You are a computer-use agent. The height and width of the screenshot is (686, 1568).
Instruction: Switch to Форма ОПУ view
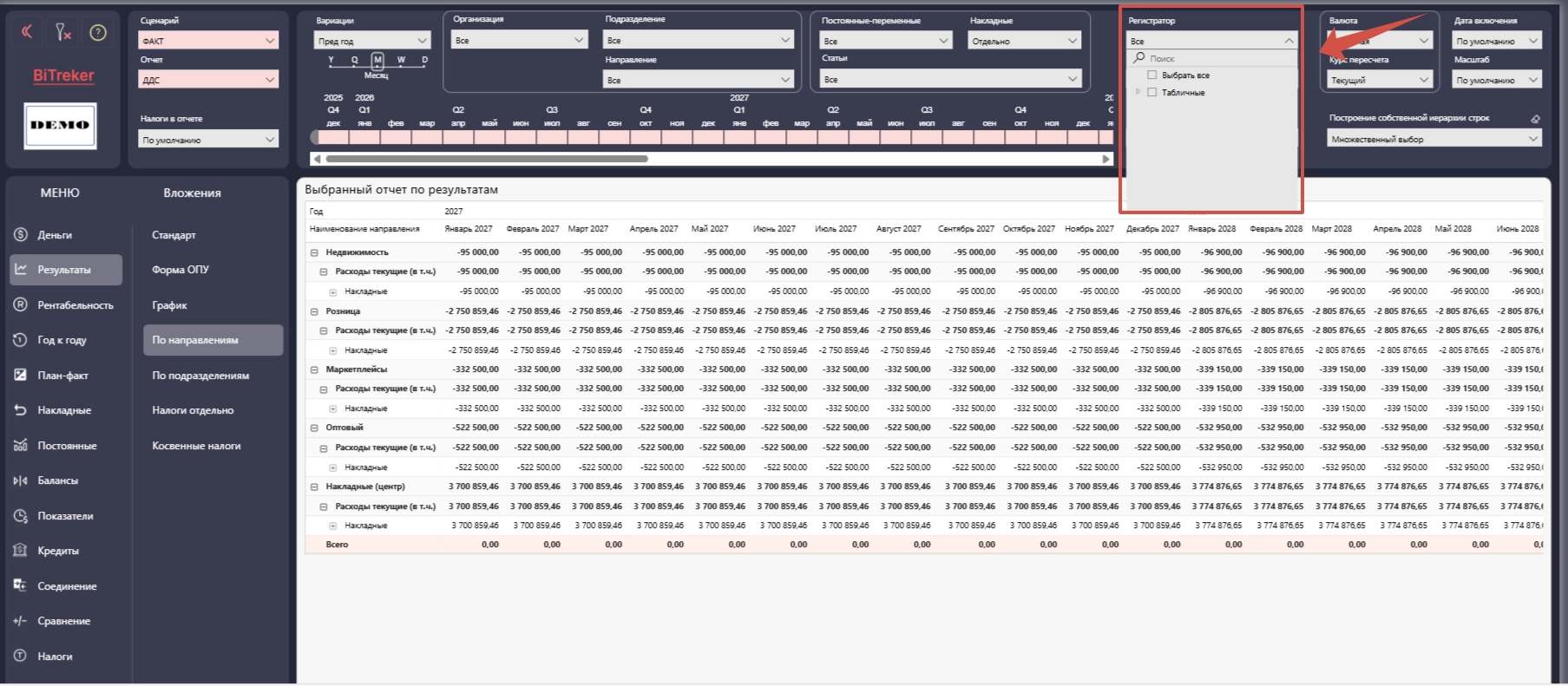coord(180,270)
